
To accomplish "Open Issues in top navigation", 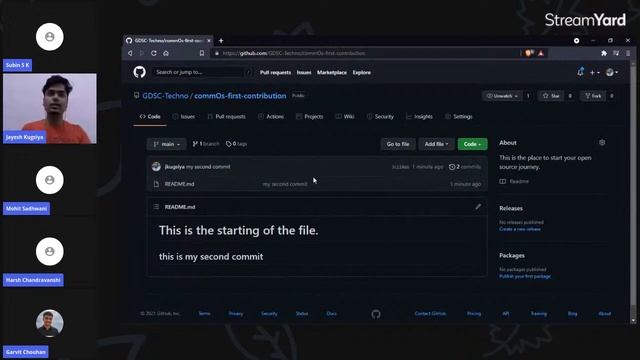I will (x=304, y=73).
